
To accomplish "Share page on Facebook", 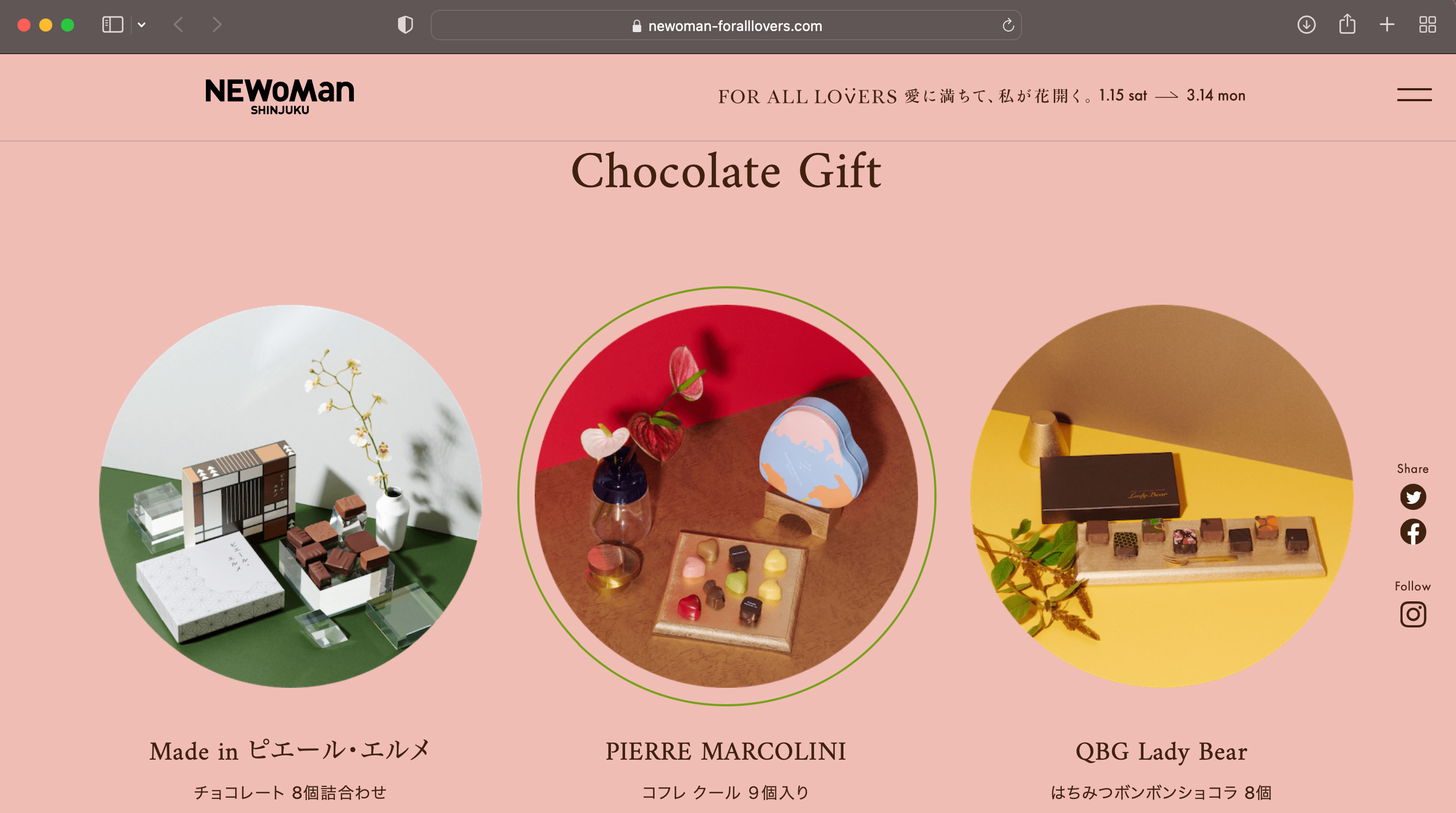I will (x=1412, y=532).
